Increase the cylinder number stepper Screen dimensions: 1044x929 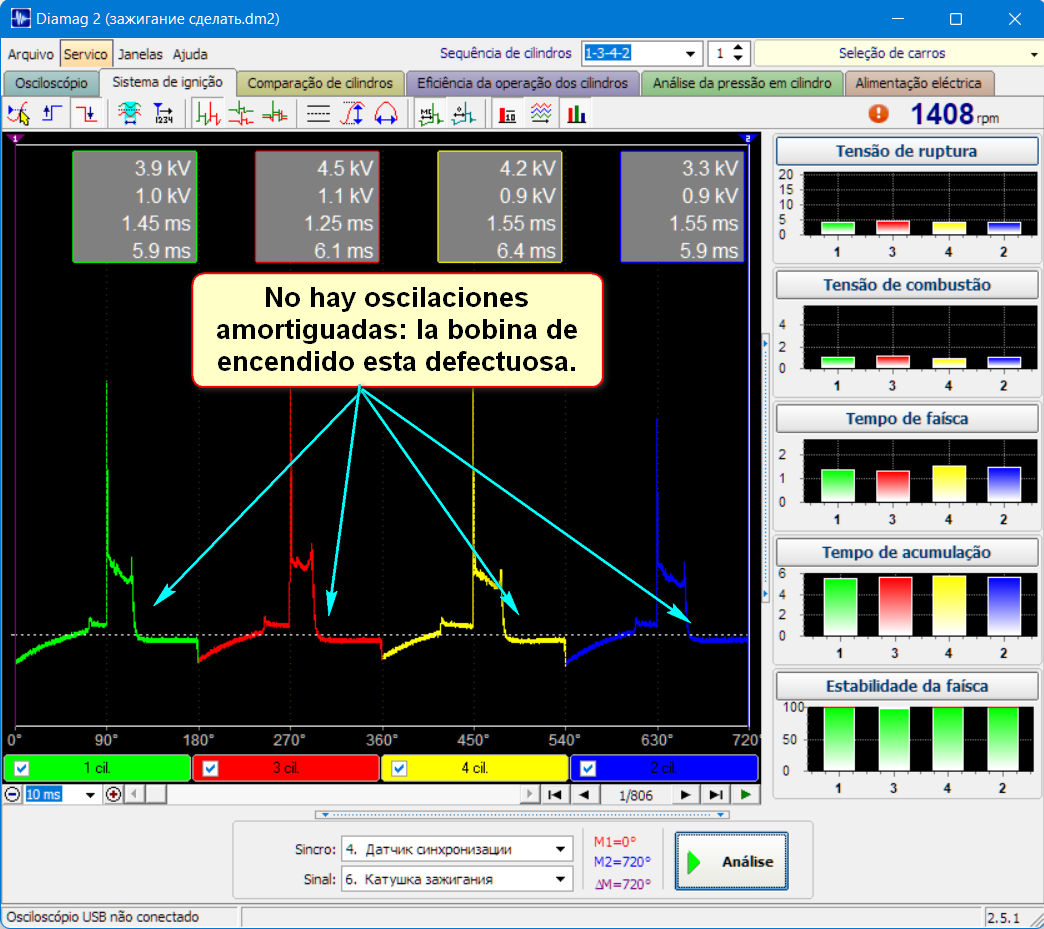[x=738, y=48]
